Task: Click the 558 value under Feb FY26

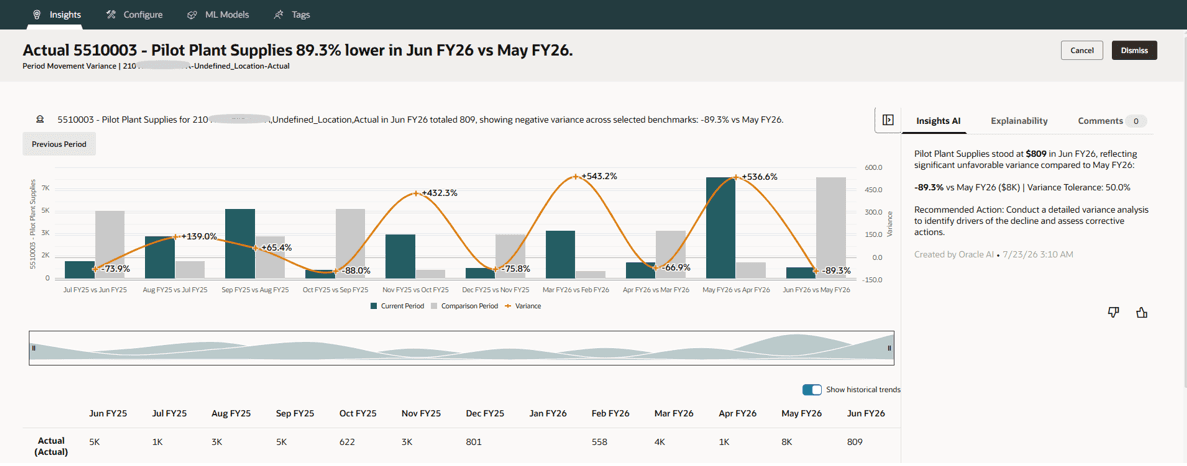Action: point(600,441)
